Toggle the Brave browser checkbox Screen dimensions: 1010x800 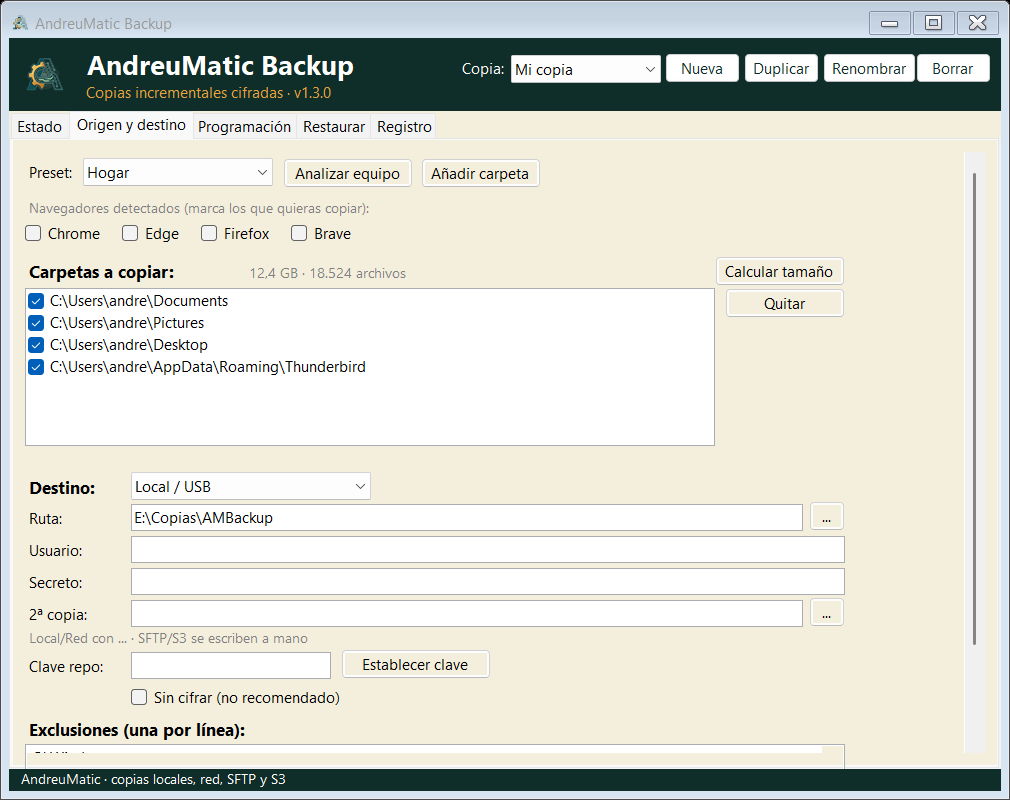click(x=299, y=233)
